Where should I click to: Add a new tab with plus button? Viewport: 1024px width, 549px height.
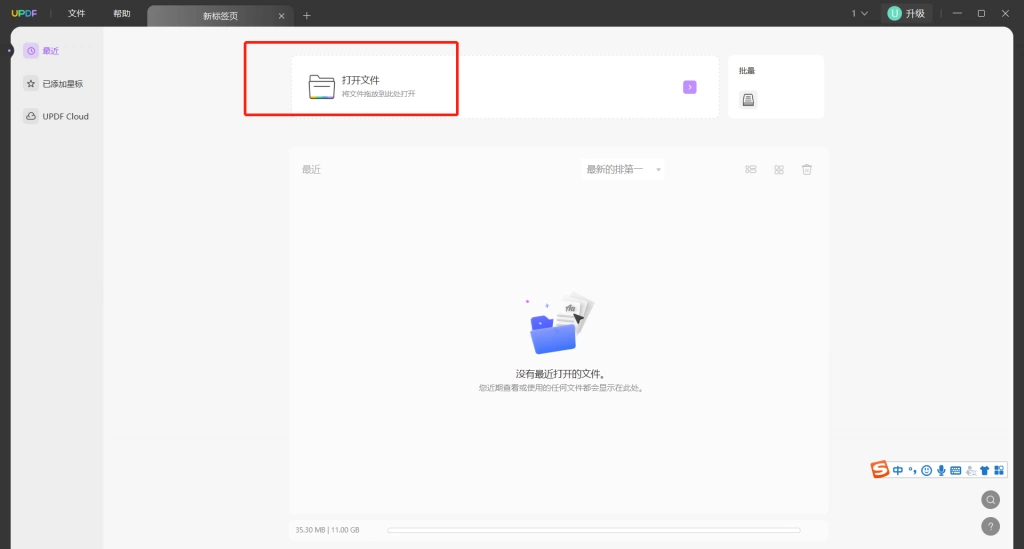307,16
